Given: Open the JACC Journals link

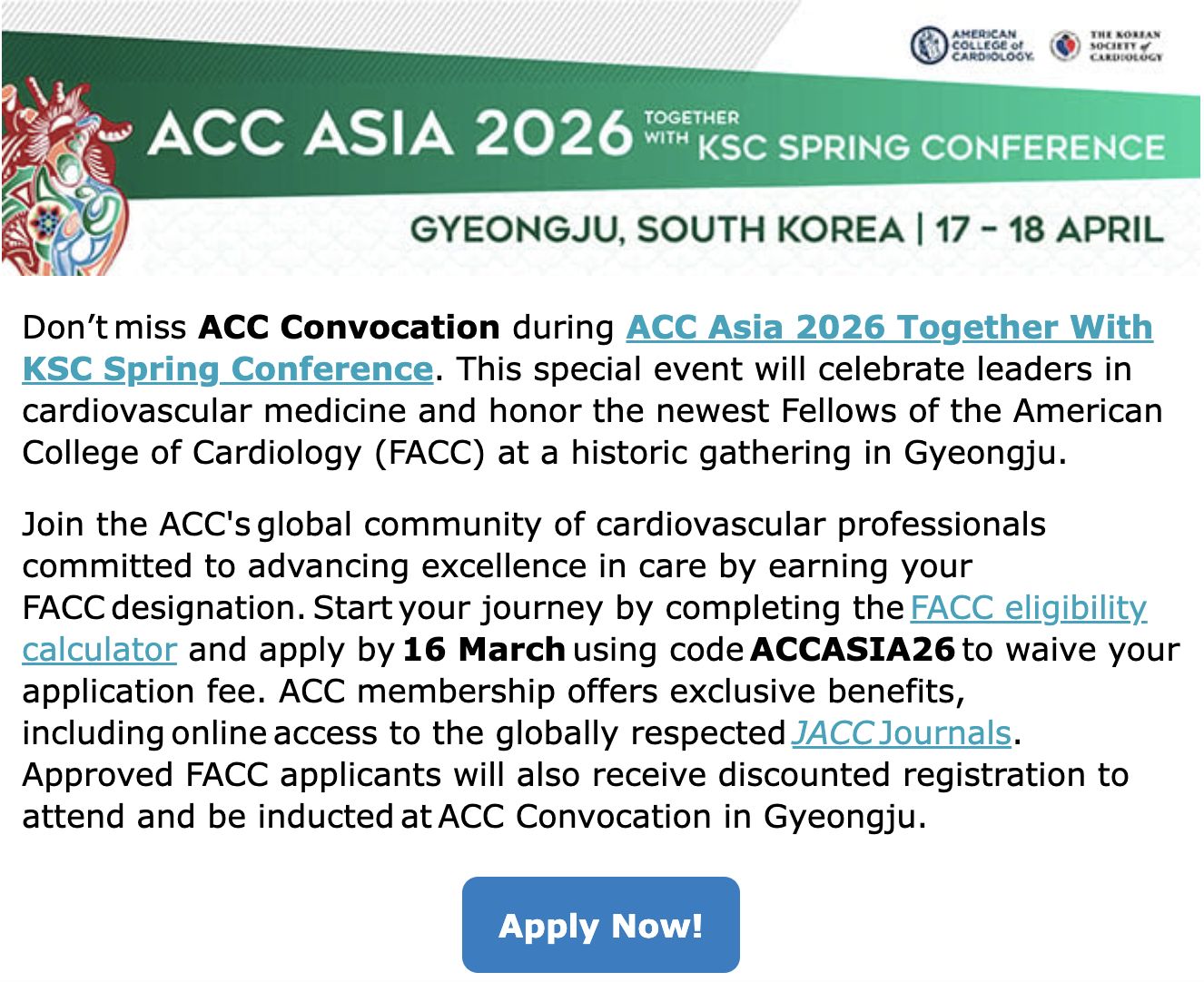Looking at the screenshot, I should click(x=901, y=732).
